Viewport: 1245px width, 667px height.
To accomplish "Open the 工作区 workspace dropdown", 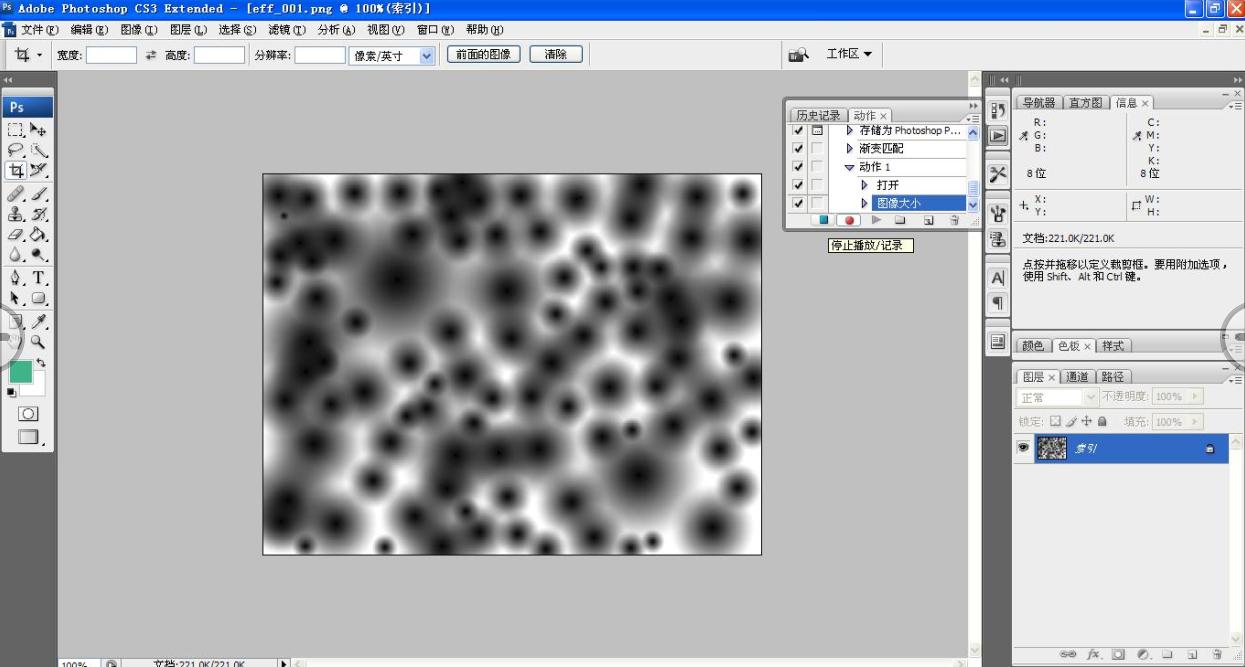I will (x=849, y=54).
